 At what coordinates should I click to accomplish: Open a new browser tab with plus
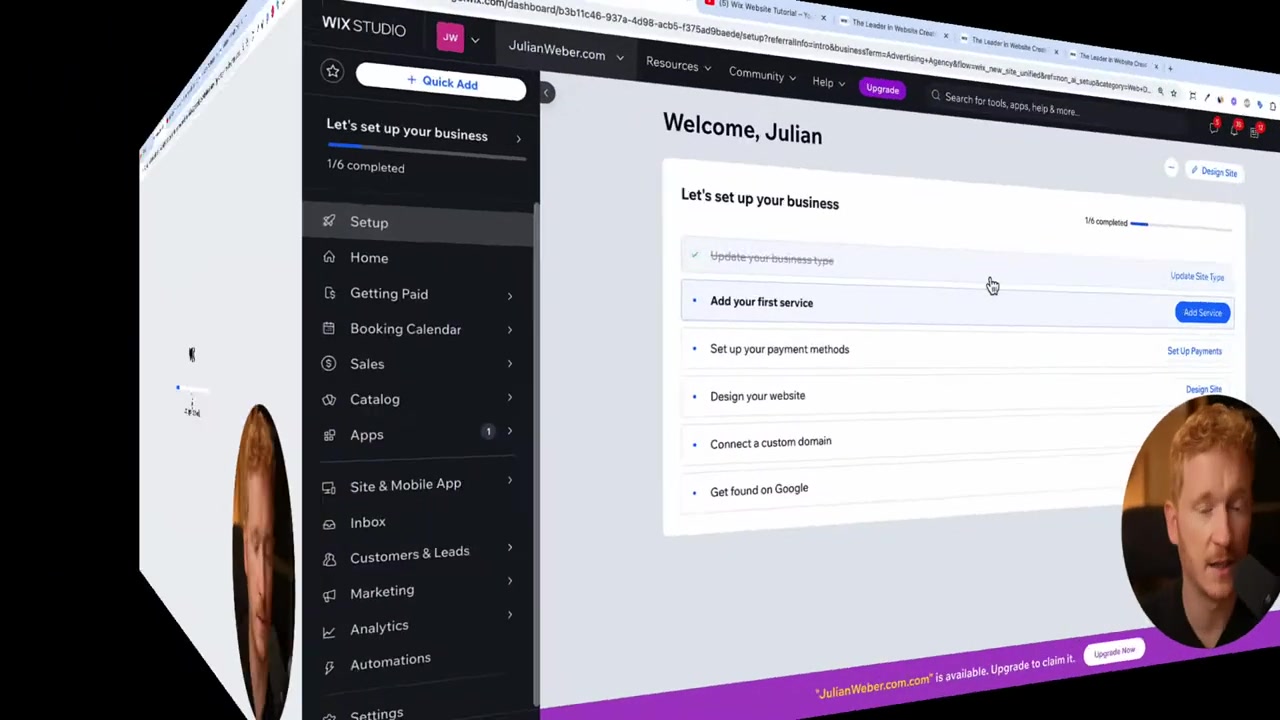click(1171, 68)
